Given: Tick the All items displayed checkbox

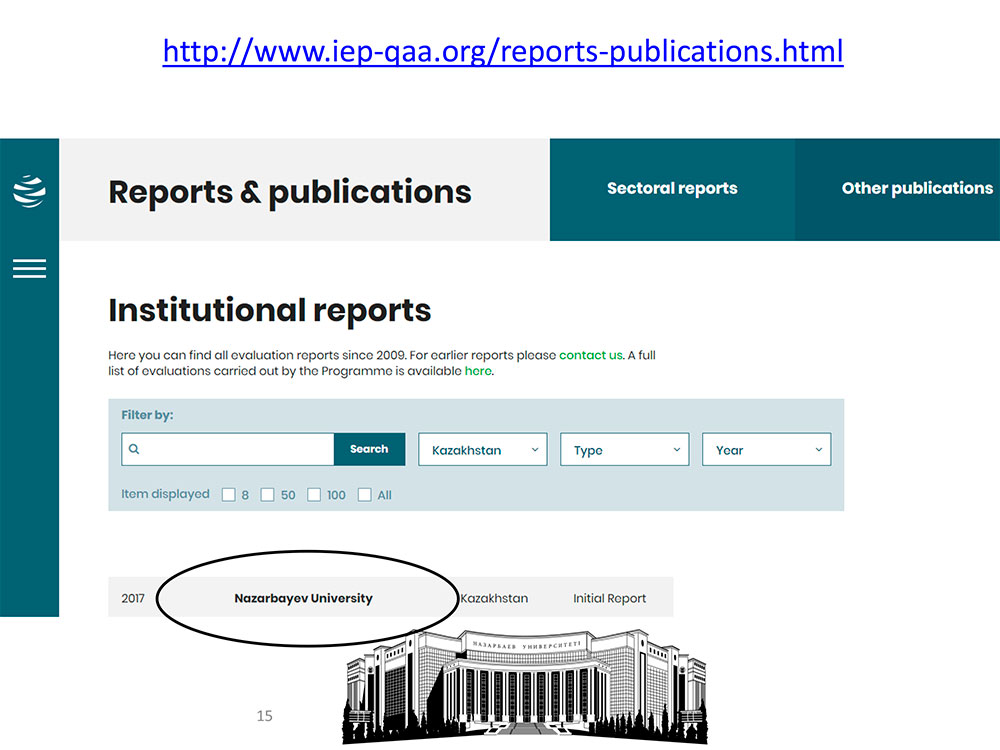Looking at the screenshot, I should [x=364, y=495].
